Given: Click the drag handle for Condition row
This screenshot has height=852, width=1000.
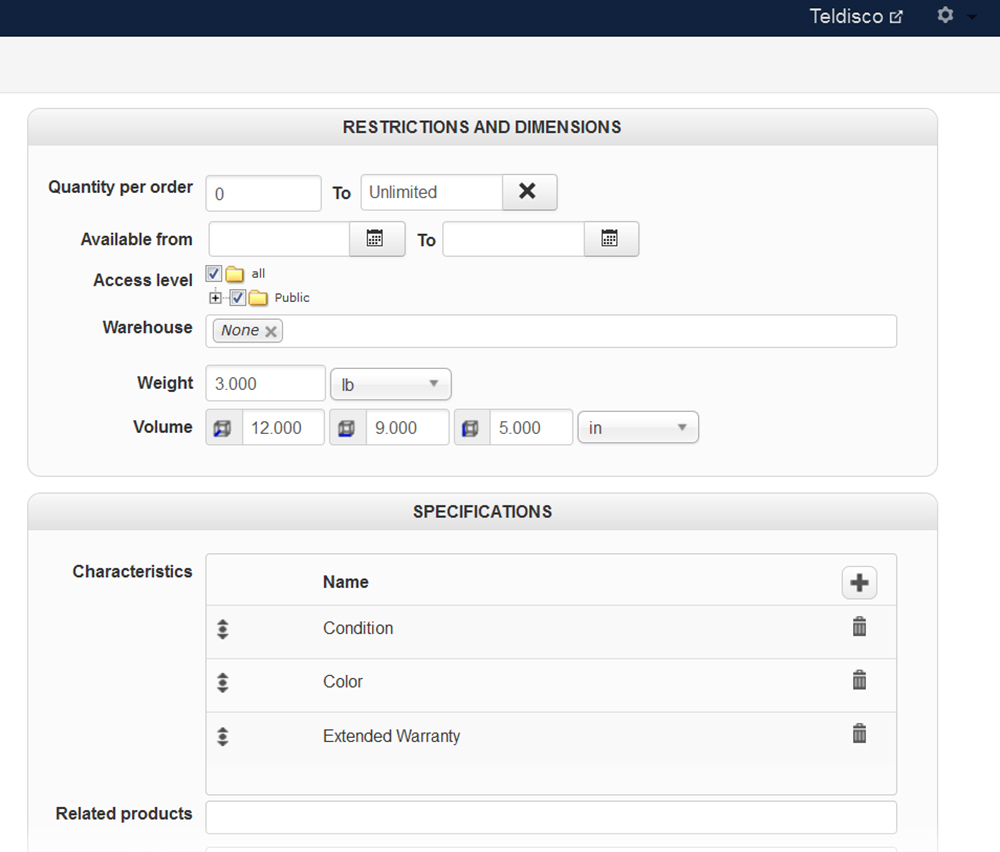Looking at the screenshot, I should pos(223,629).
